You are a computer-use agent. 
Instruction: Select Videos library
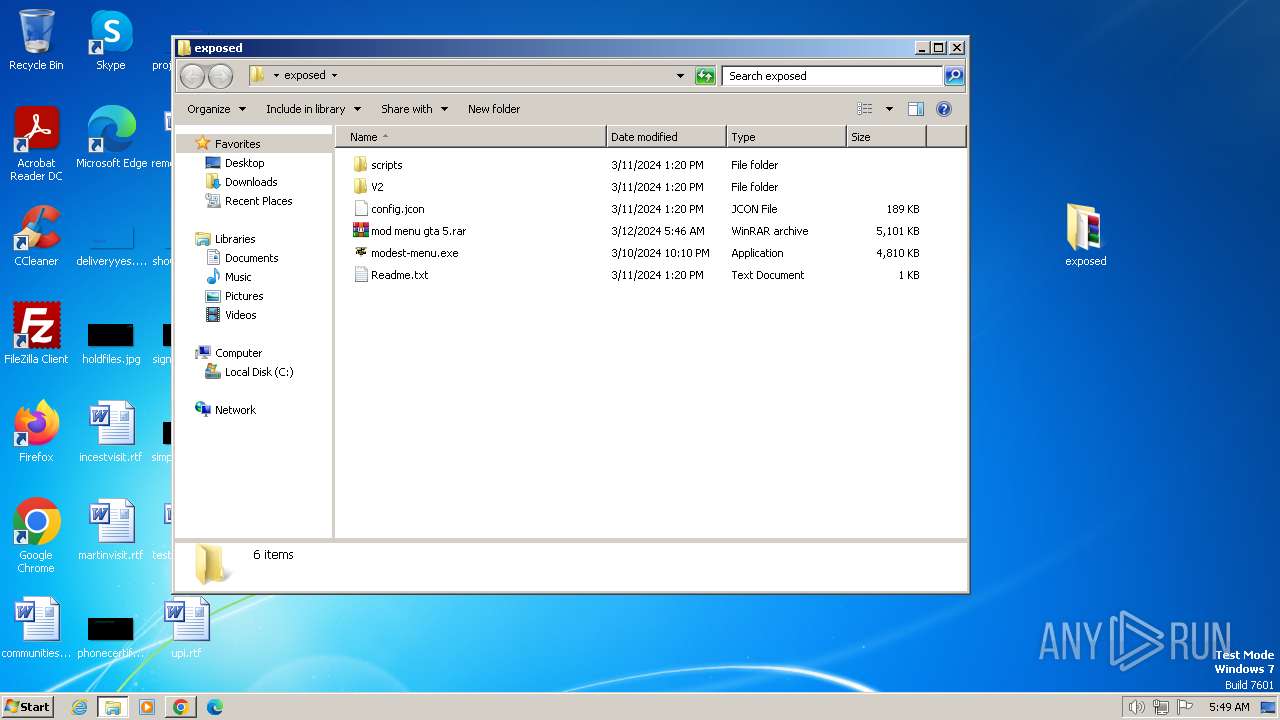point(240,315)
